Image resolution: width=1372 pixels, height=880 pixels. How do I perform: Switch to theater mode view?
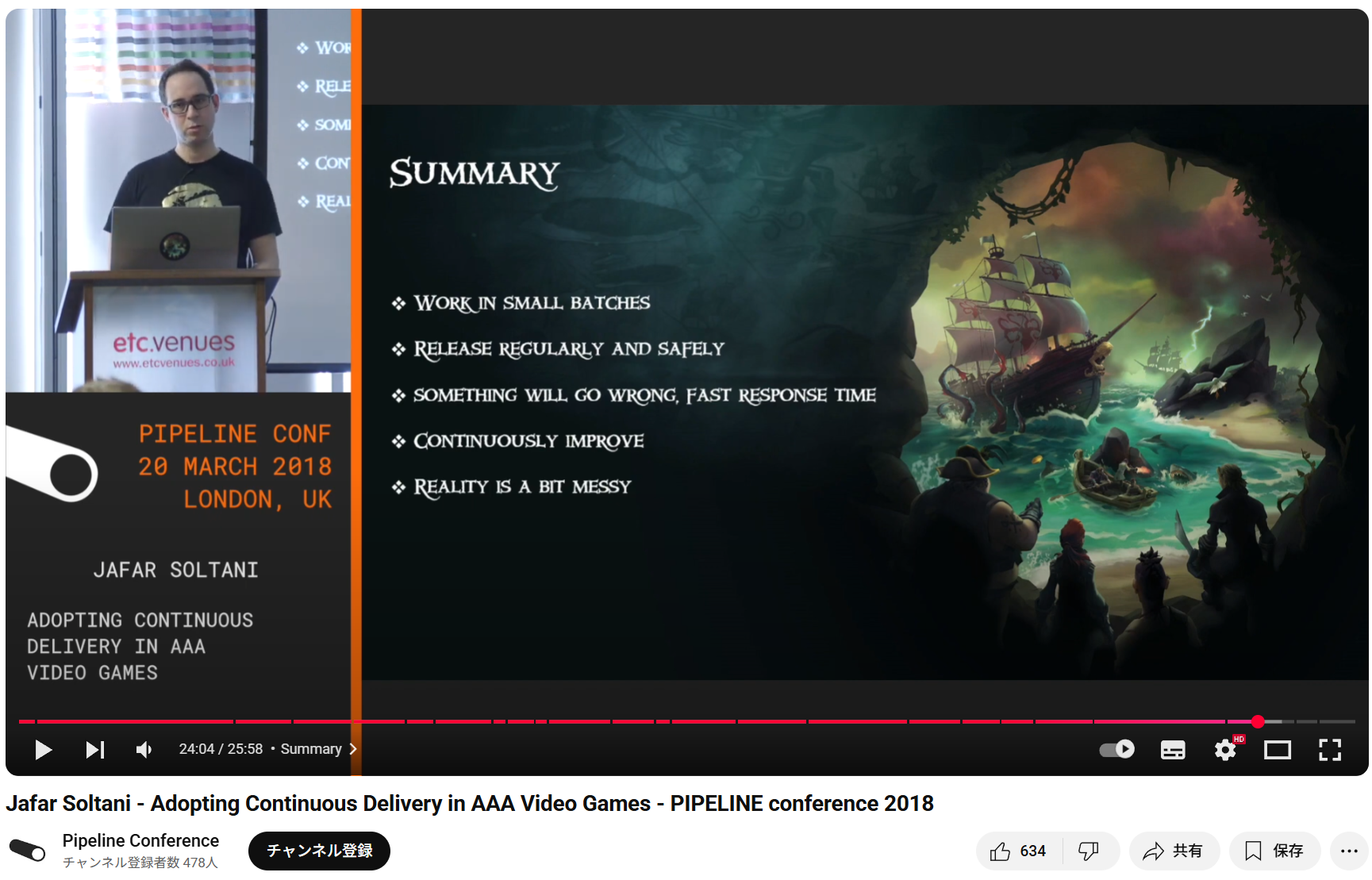pos(1277,749)
